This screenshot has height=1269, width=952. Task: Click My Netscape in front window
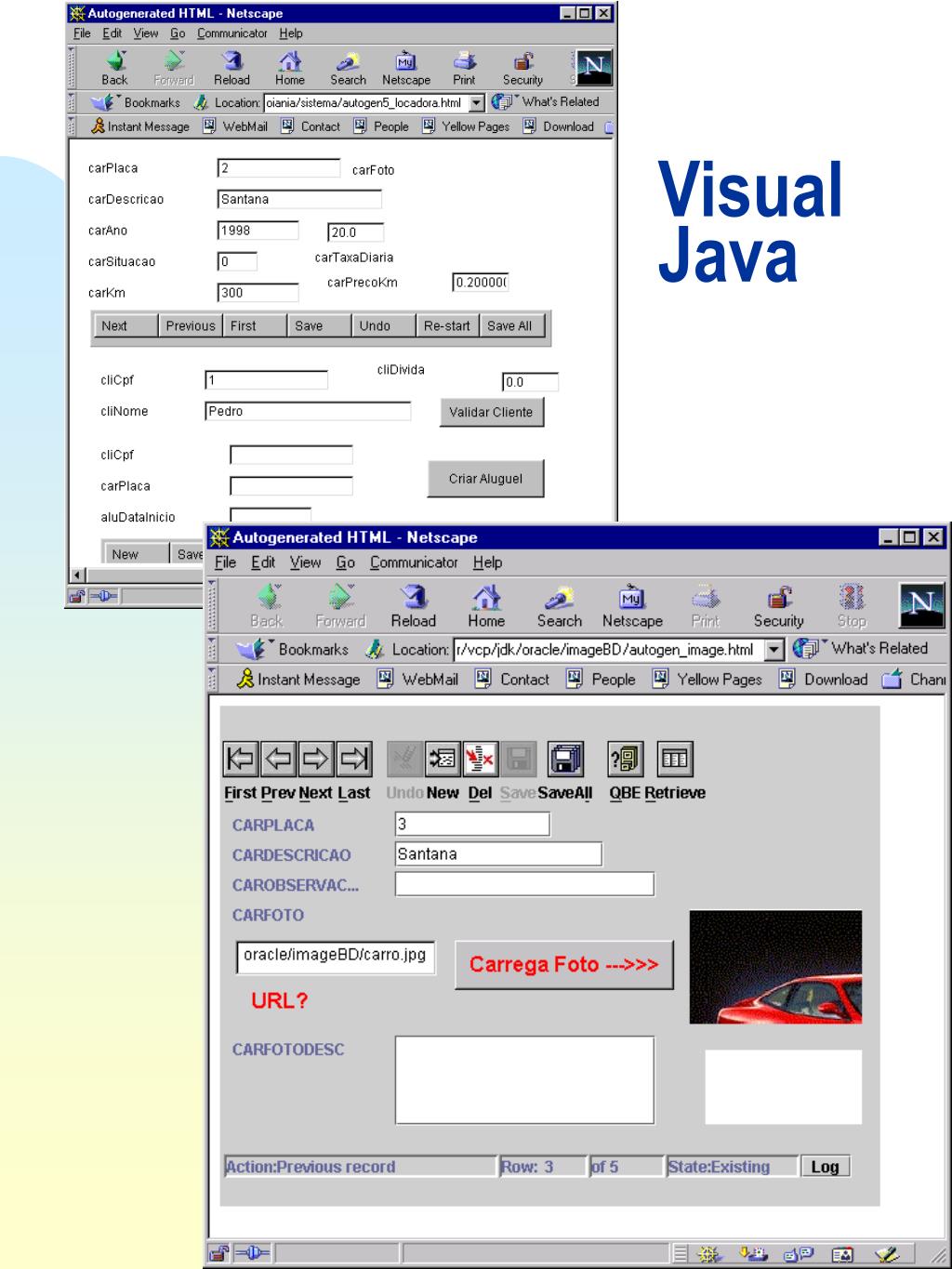[632, 605]
